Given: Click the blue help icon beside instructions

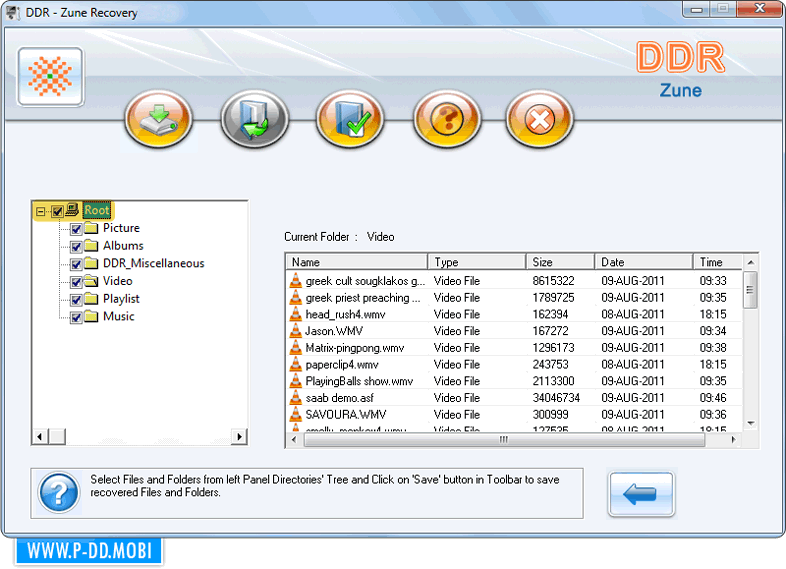Looking at the screenshot, I should coord(59,493).
